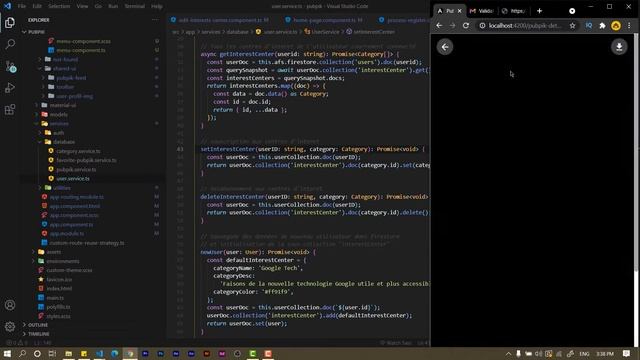Open favorite-pubpik.service.ts file
640x360 pixels.
[86, 160]
